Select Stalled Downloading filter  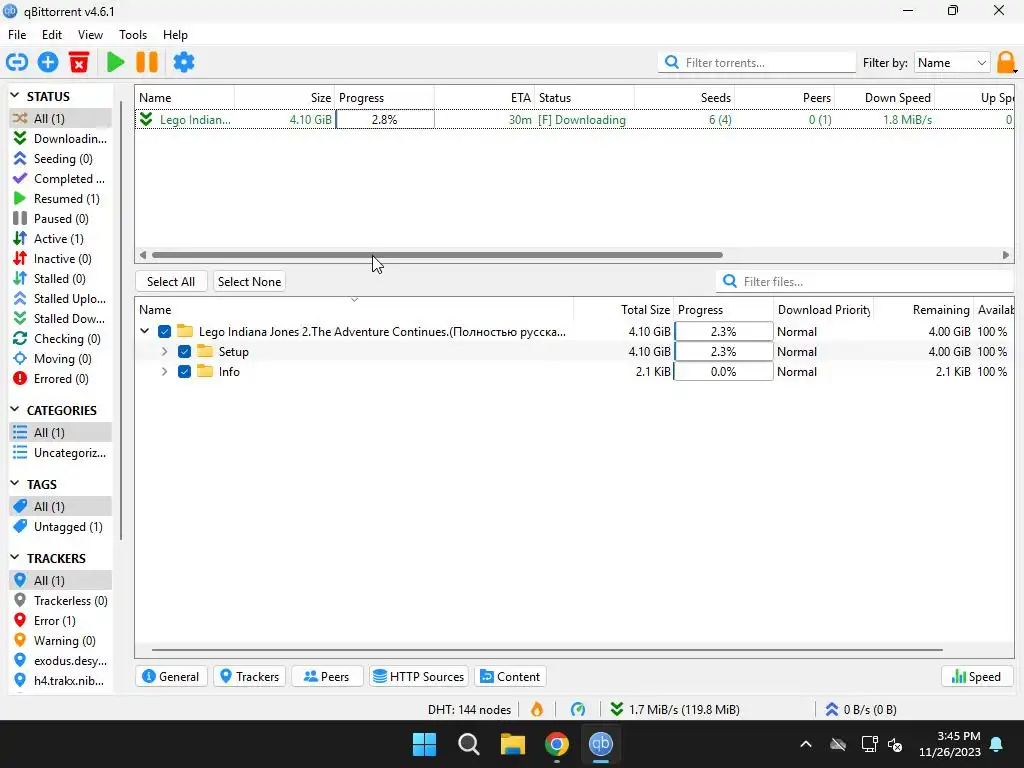(60, 319)
